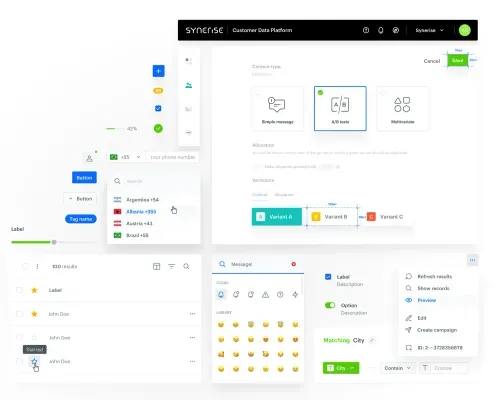500x400 pixels.
Task: Choose Albania +355 in the country list
Action: pos(141,212)
